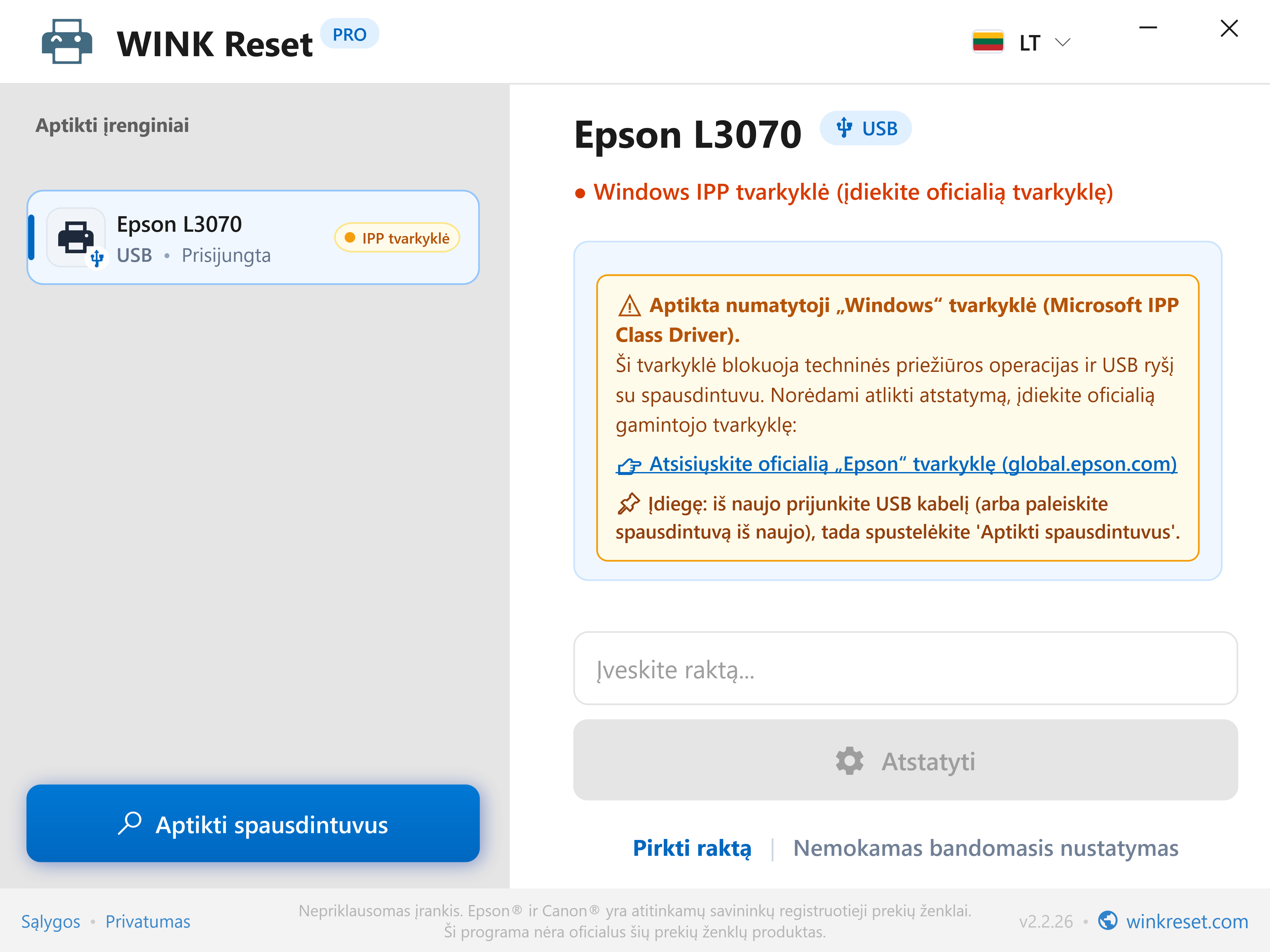The width and height of the screenshot is (1270, 952).
Task: Click the Aptikti įrenginiai heading
Action: point(112,125)
